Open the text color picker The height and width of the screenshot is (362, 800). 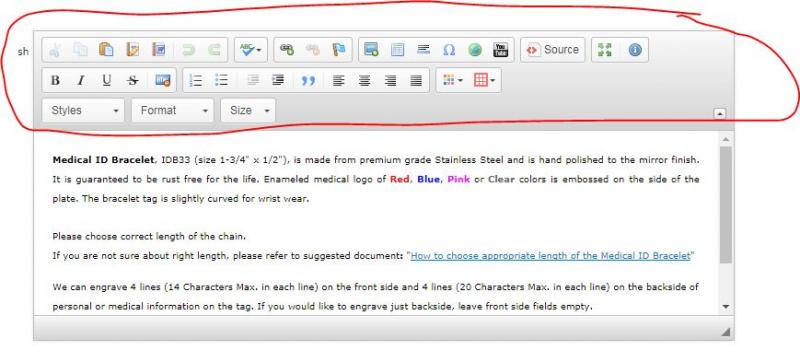[453, 81]
